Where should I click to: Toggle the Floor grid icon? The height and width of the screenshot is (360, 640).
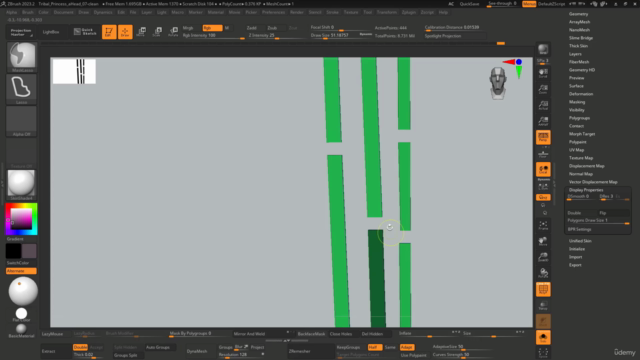click(x=543, y=153)
